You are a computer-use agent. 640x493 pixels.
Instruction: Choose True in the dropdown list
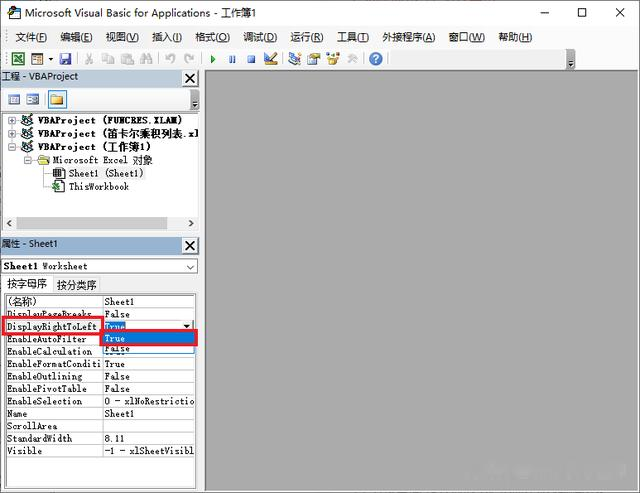coord(149,338)
